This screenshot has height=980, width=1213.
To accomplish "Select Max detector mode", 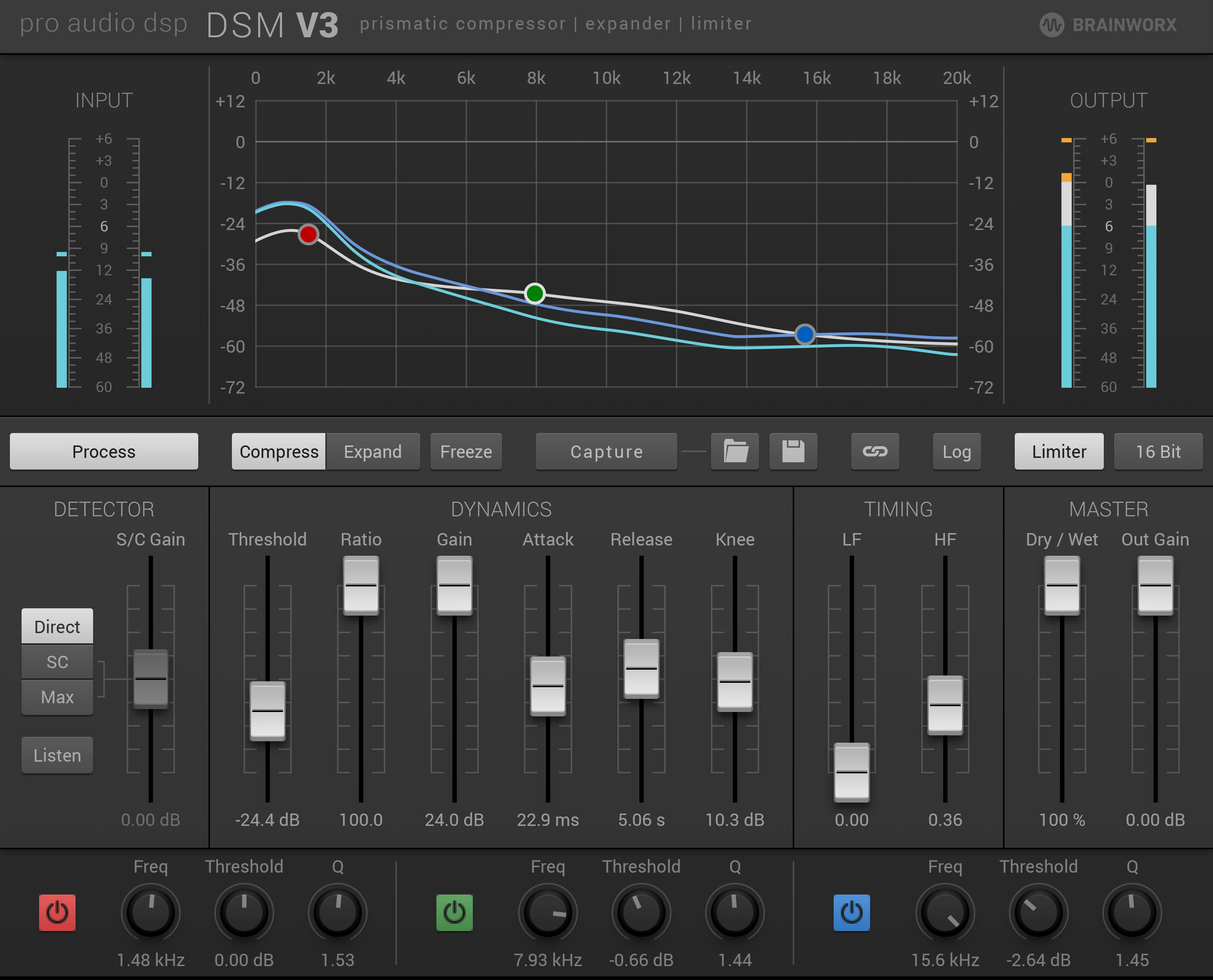I will click(x=57, y=697).
